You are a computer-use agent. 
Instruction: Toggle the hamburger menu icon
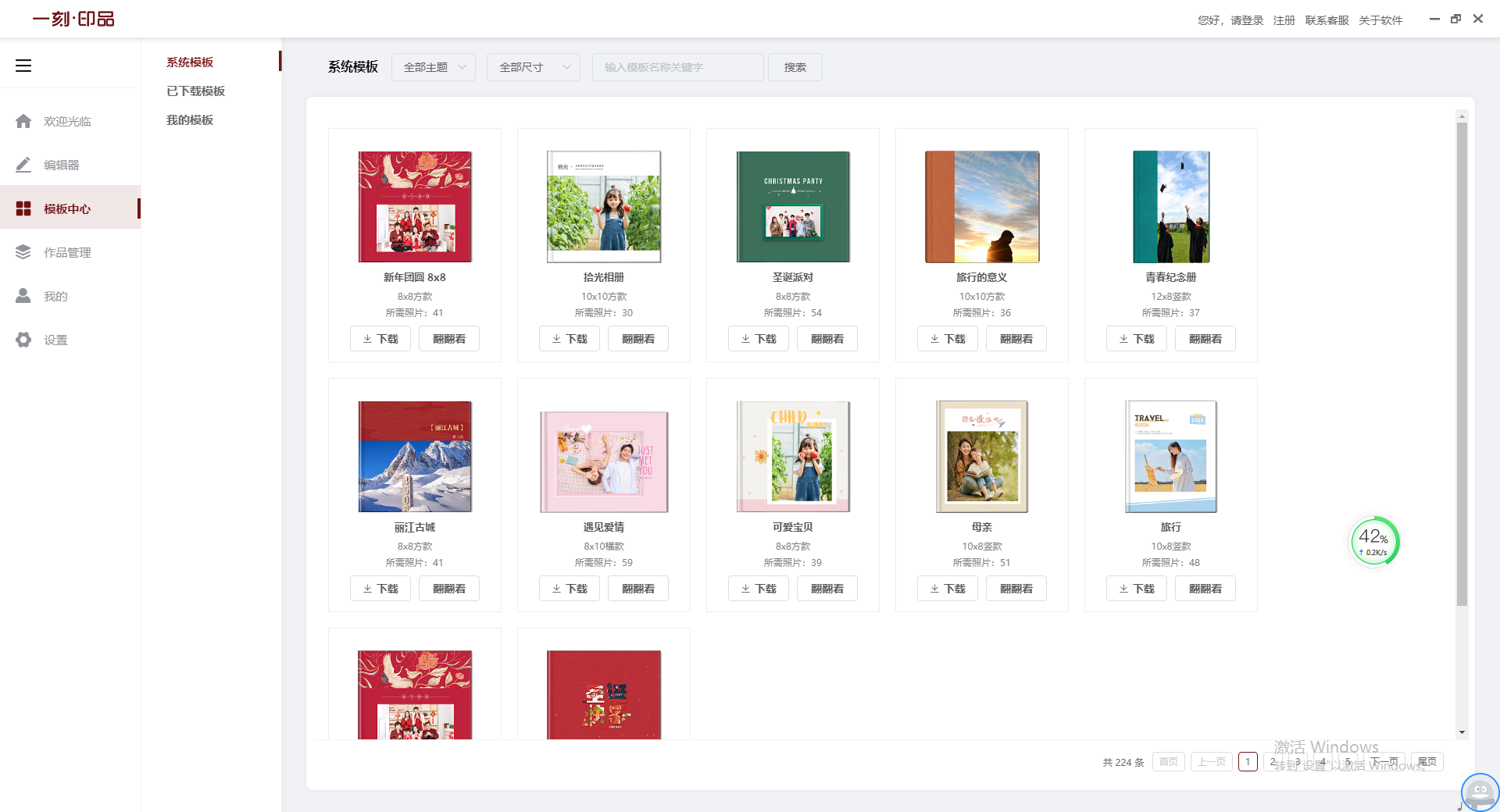pos(23,66)
